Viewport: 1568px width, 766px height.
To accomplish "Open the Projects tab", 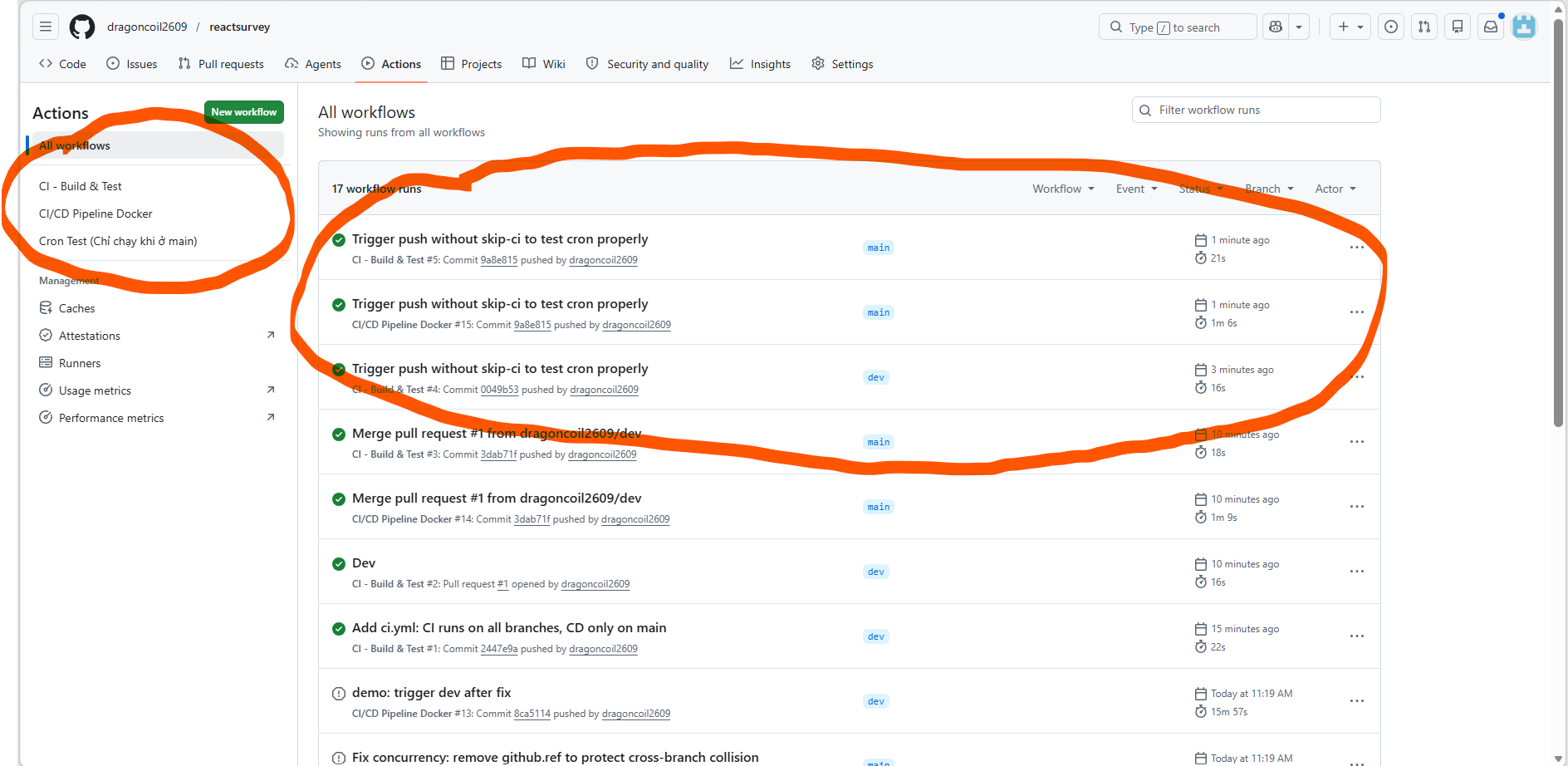I will 472,64.
